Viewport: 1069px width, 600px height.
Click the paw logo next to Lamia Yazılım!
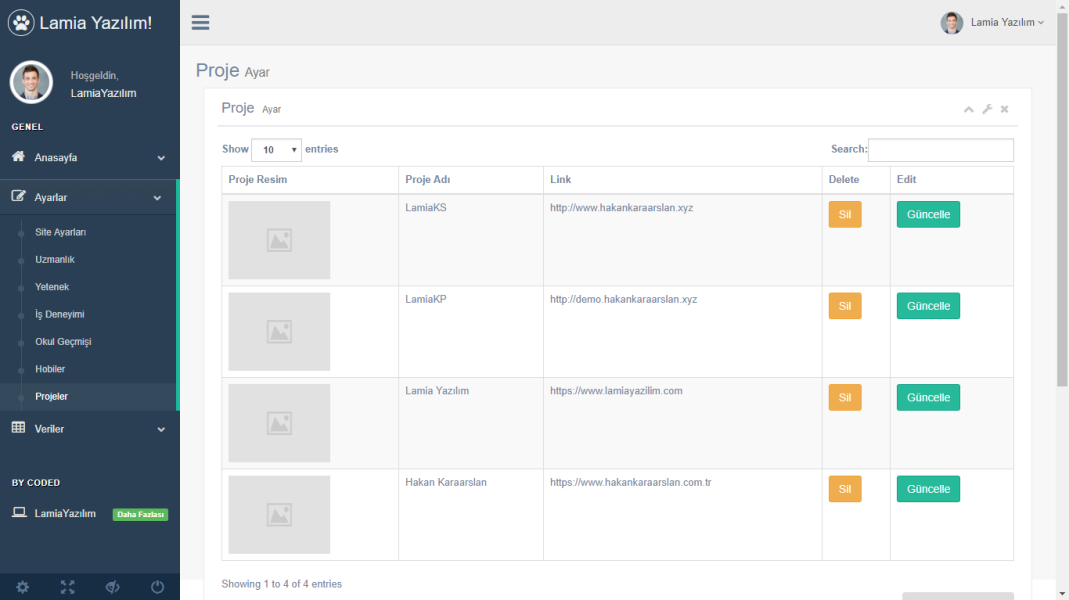tap(21, 22)
